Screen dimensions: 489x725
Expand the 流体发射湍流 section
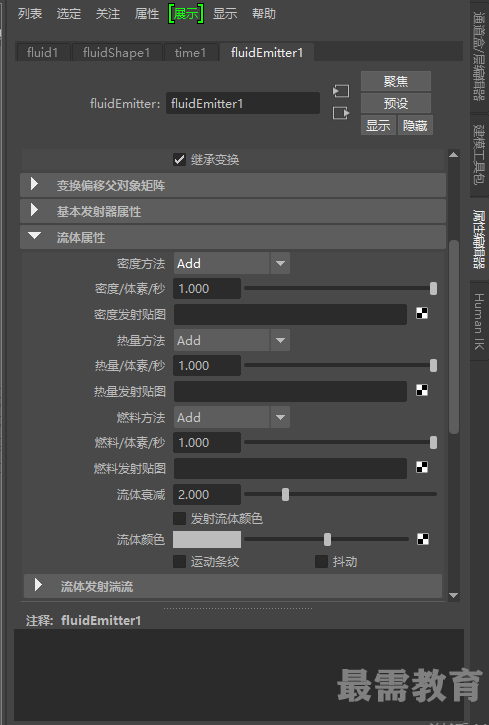[x=233, y=586]
